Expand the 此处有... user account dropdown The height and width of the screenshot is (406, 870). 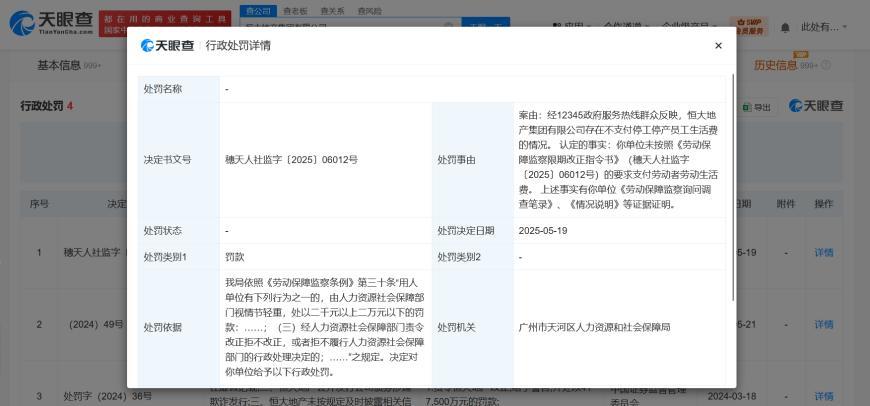(x=824, y=27)
